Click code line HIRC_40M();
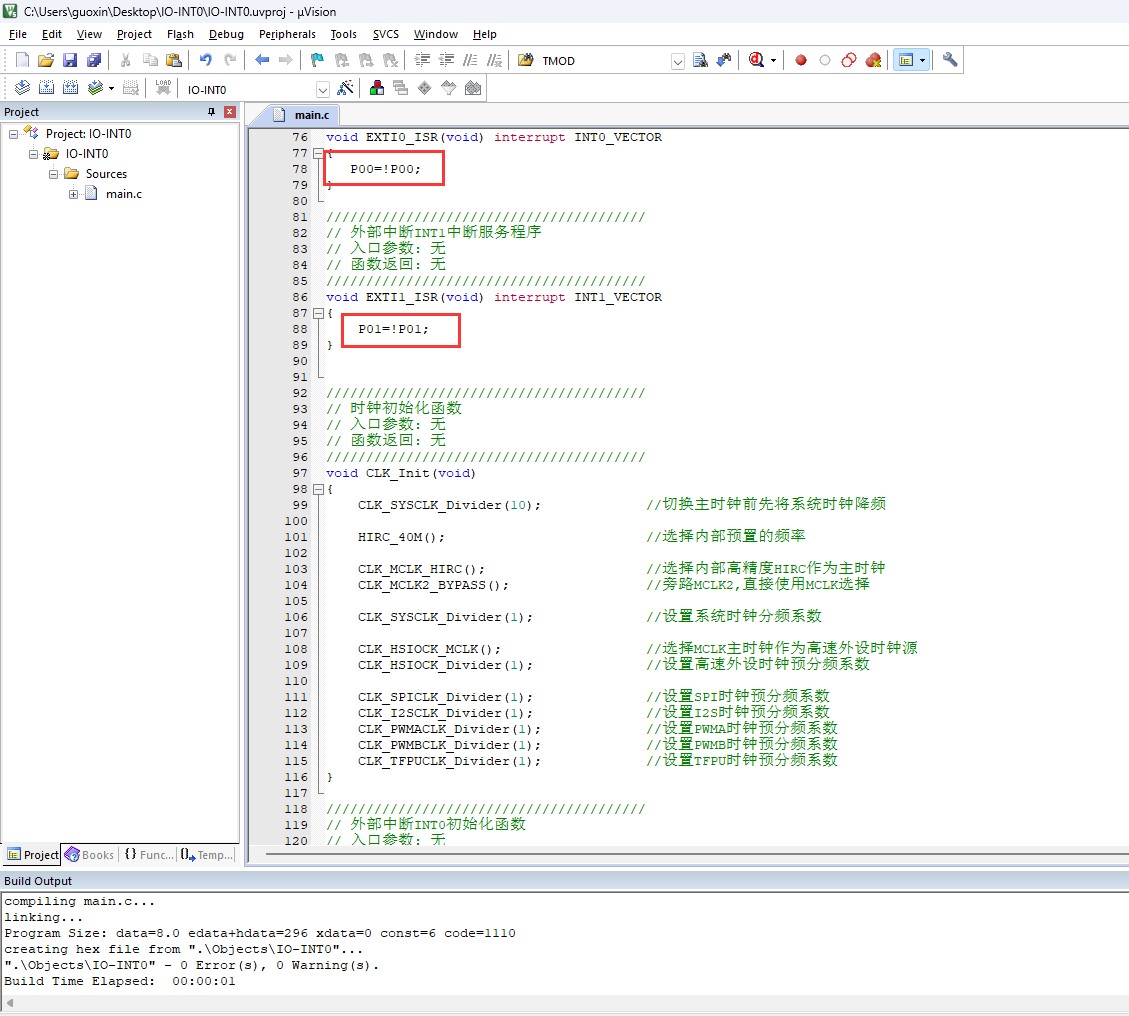This screenshot has width=1129, height=1016. click(401, 537)
